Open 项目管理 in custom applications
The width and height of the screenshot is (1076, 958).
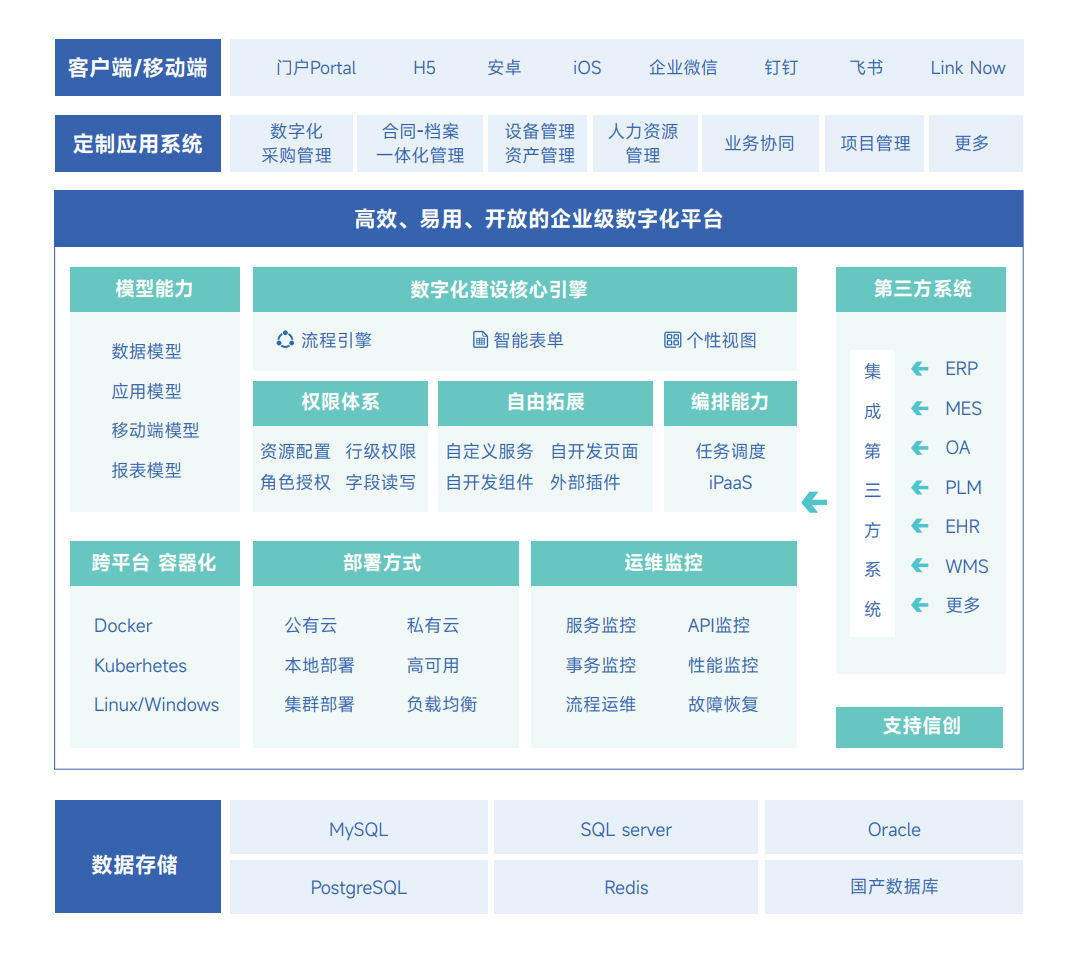click(874, 143)
